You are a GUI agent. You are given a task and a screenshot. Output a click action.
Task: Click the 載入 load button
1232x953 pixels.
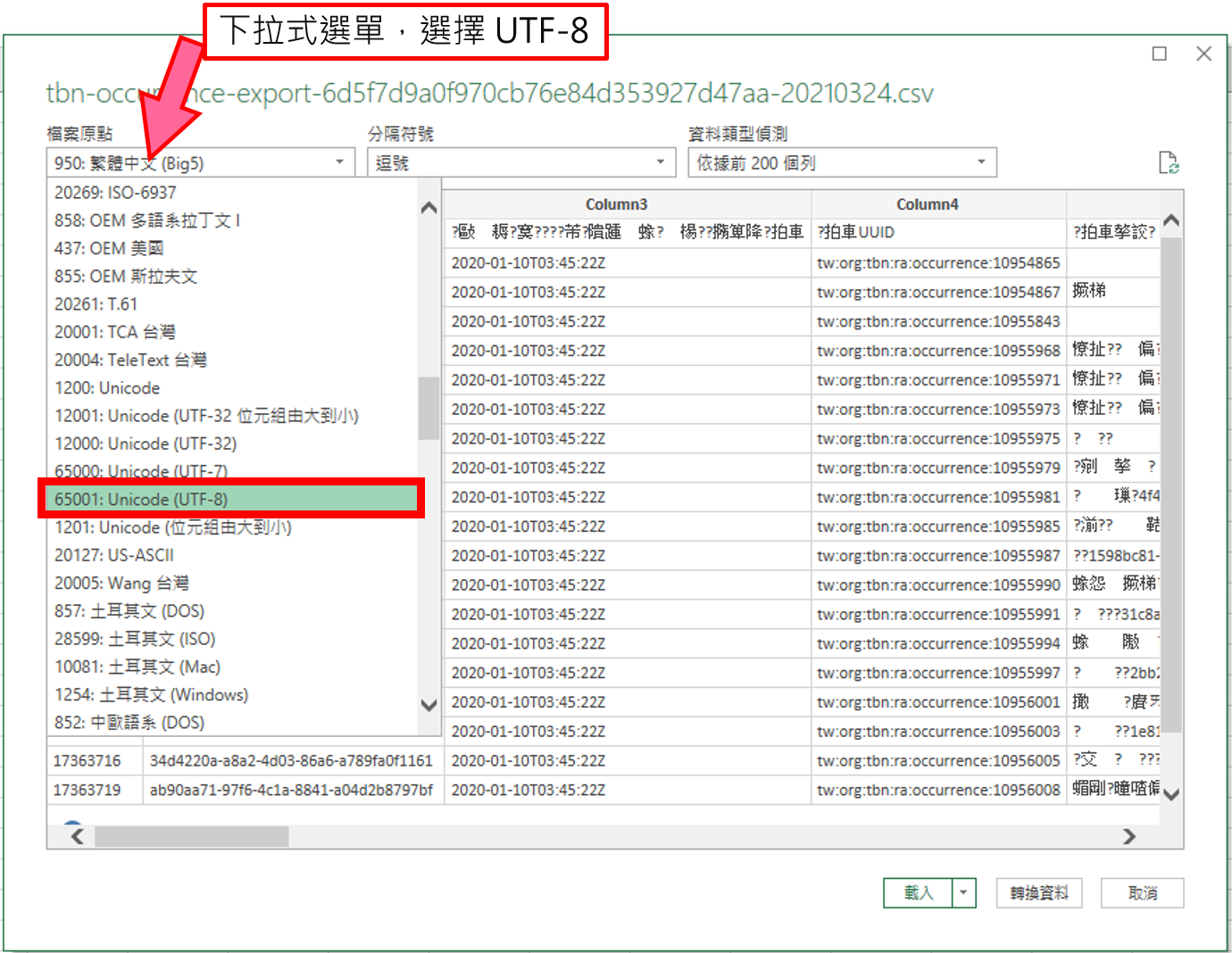(919, 892)
